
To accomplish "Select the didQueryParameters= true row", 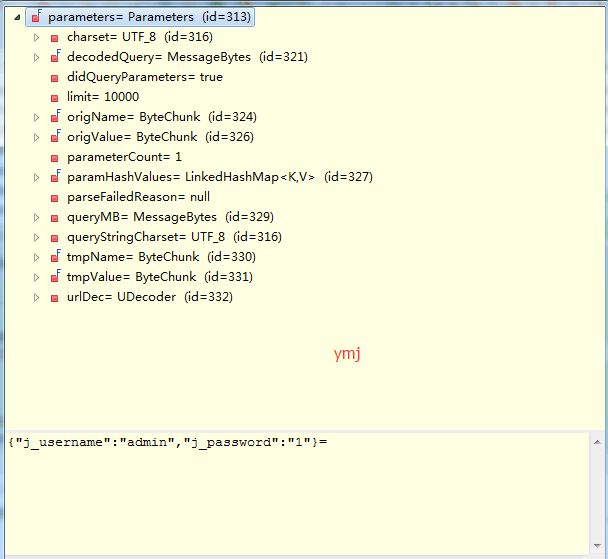I will click(145, 77).
